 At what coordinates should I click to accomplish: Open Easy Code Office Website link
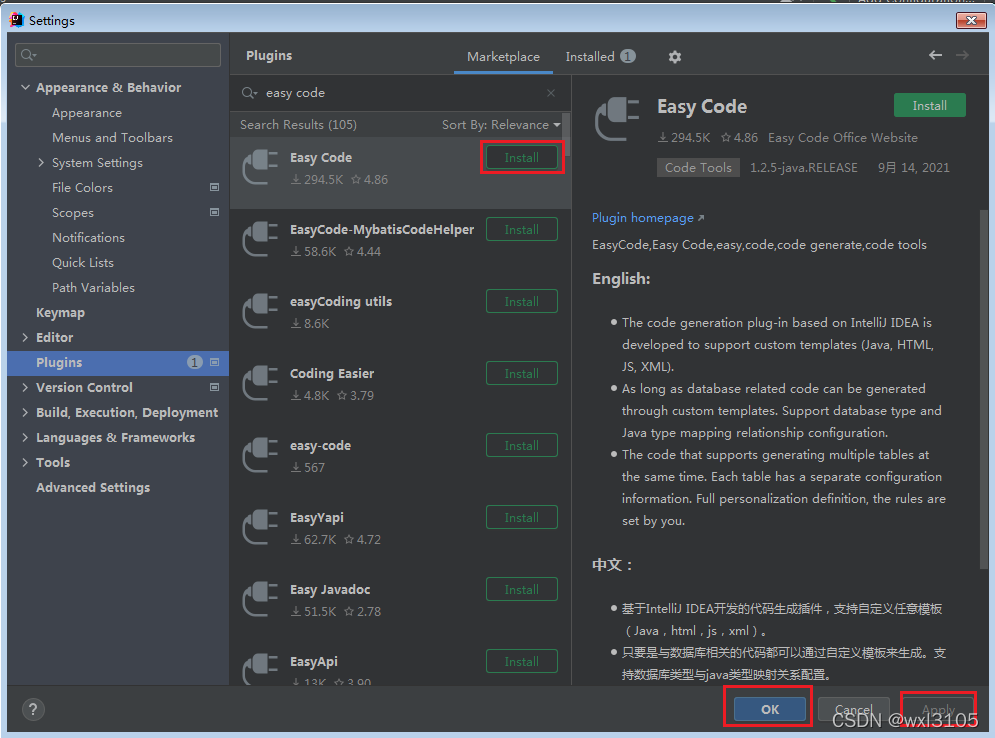(843, 138)
